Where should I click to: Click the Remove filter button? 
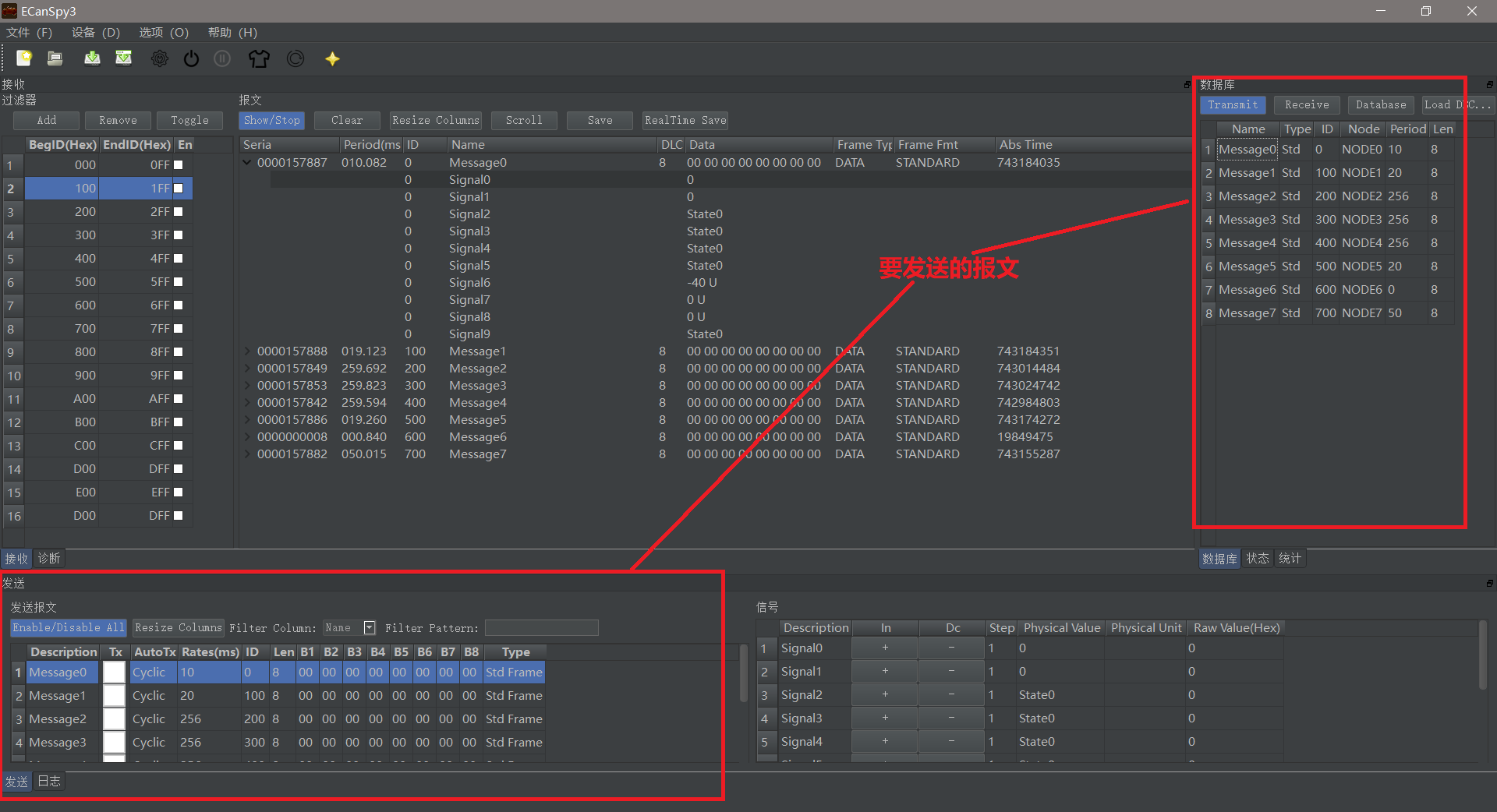point(118,120)
